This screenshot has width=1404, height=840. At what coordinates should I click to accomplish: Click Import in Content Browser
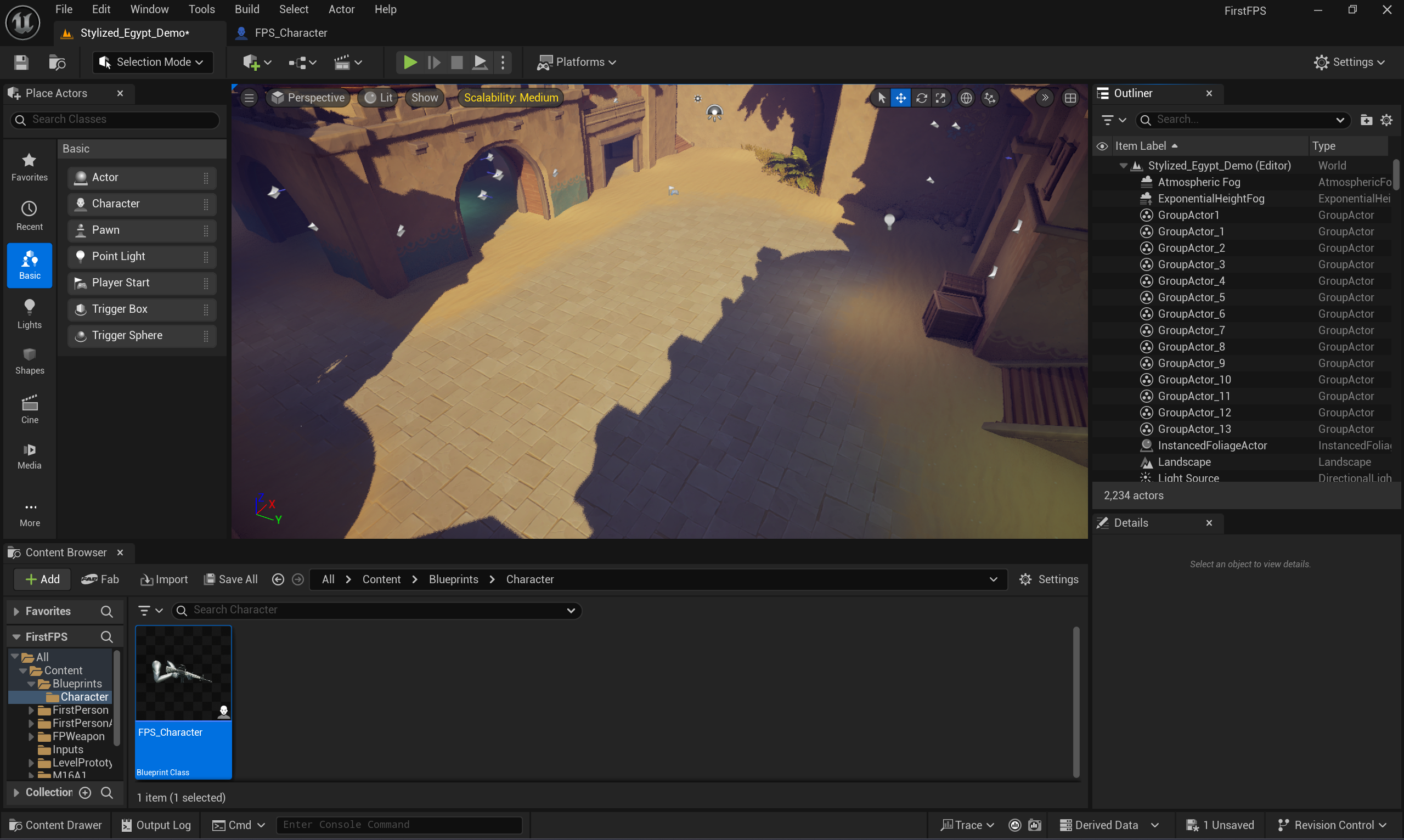[x=163, y=579]
